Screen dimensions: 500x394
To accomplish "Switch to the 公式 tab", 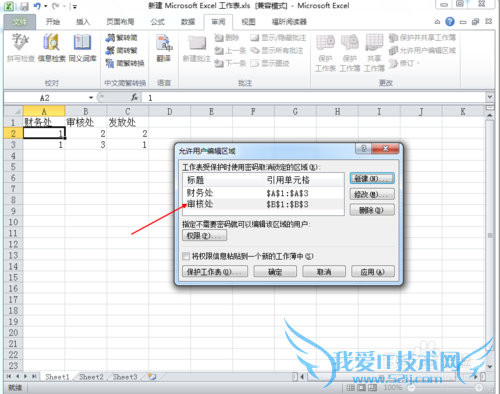I will point(158,22).
